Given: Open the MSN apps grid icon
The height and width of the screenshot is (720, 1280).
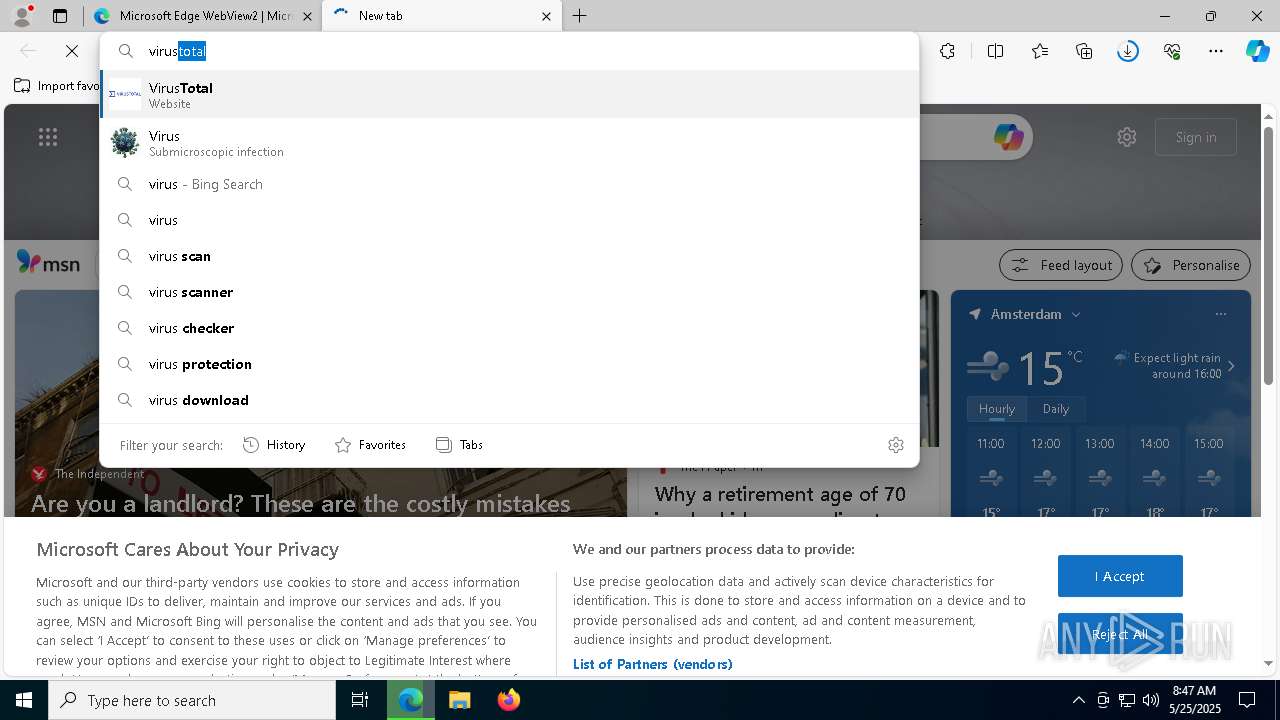Looking at the screenshot, I should click(48, 137).
